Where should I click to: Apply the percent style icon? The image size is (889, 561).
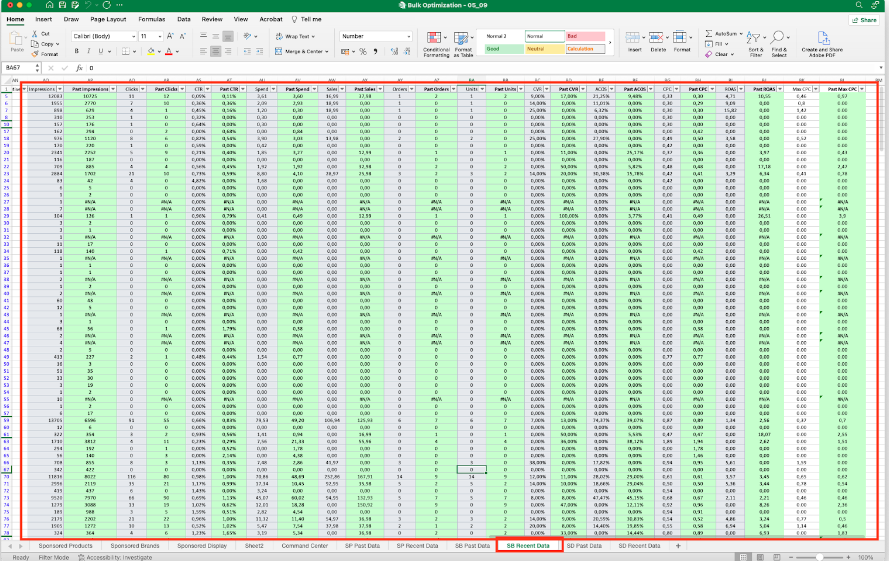click(363, 52)
